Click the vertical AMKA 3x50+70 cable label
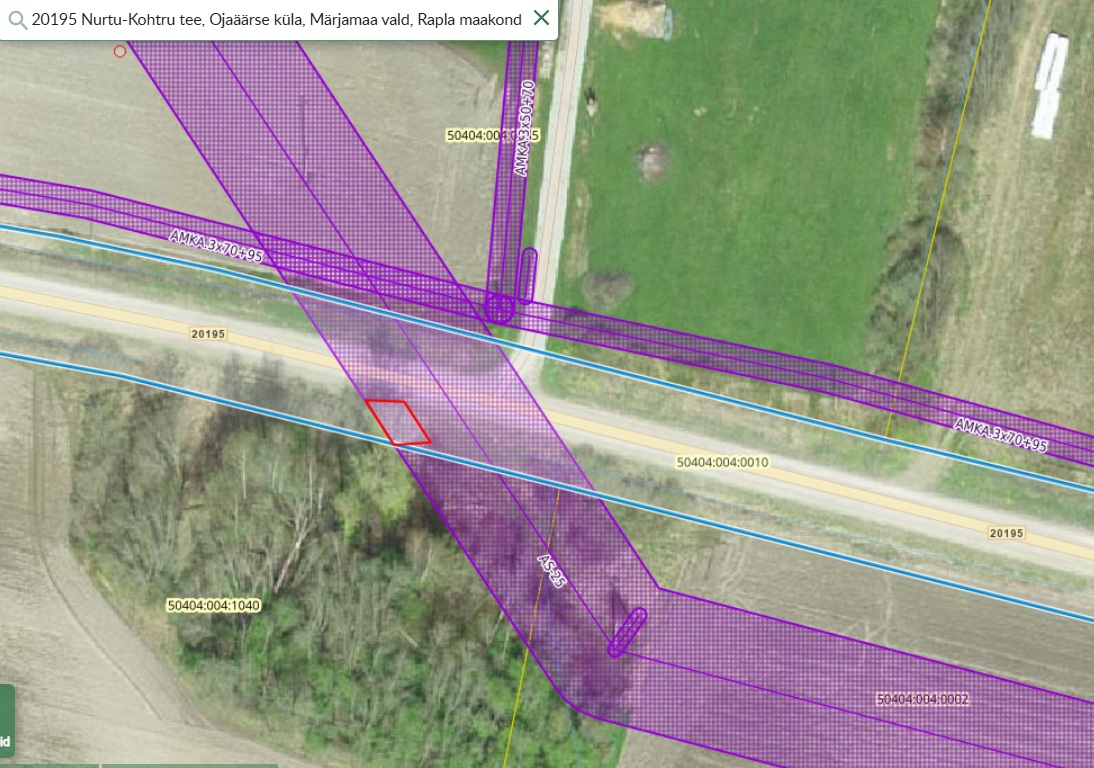 525,129
